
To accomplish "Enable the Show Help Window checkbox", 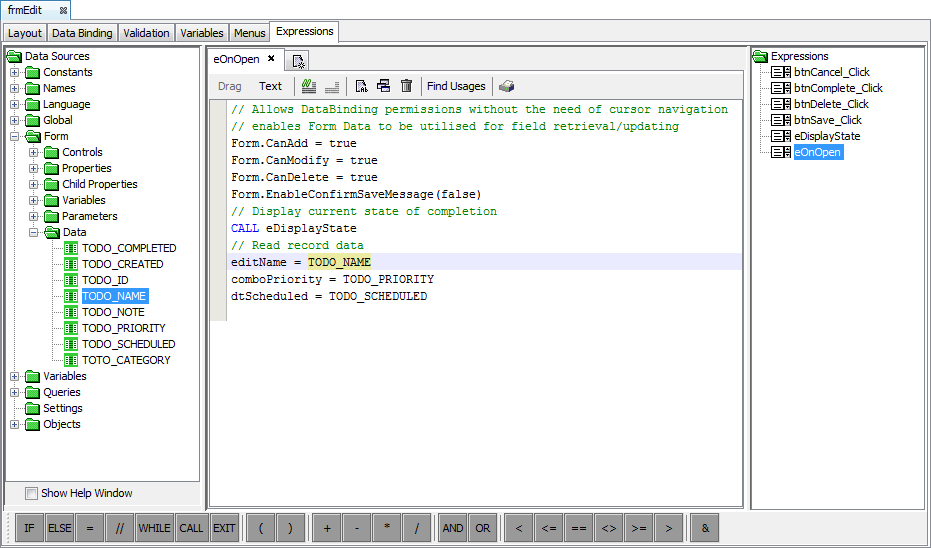I will tap(32, 493).
